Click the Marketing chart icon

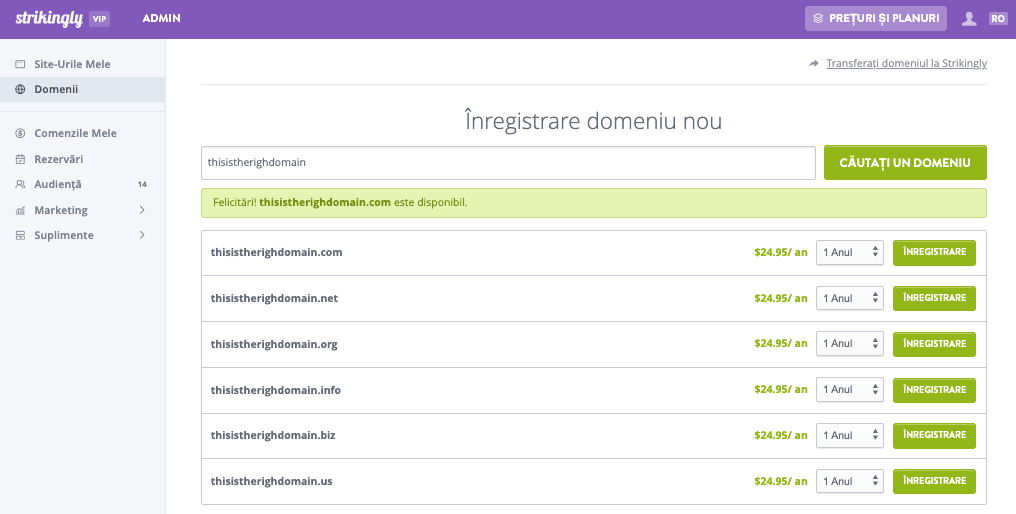click(21, 210)
